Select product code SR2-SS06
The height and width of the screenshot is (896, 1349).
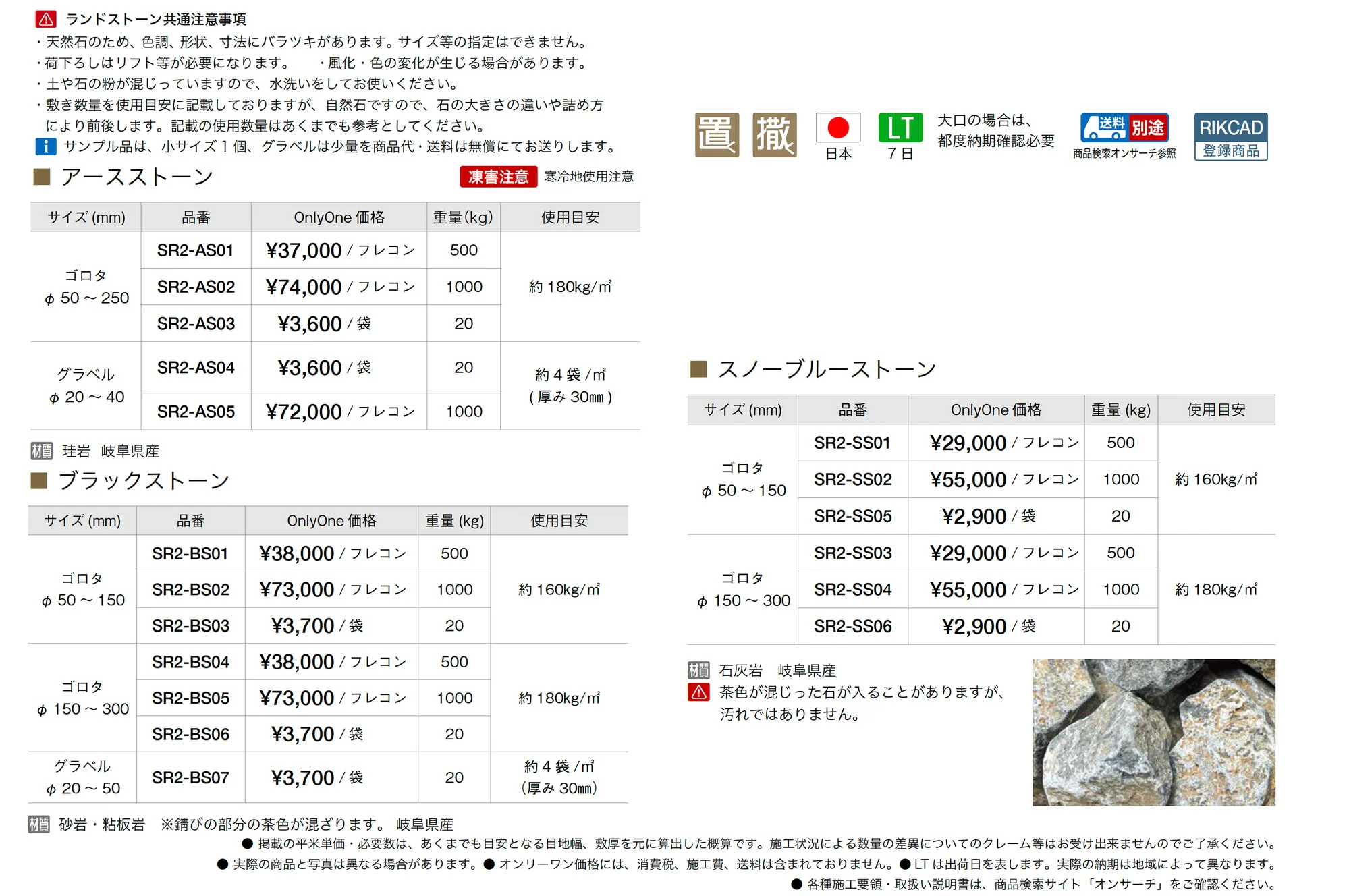(853, 626)
